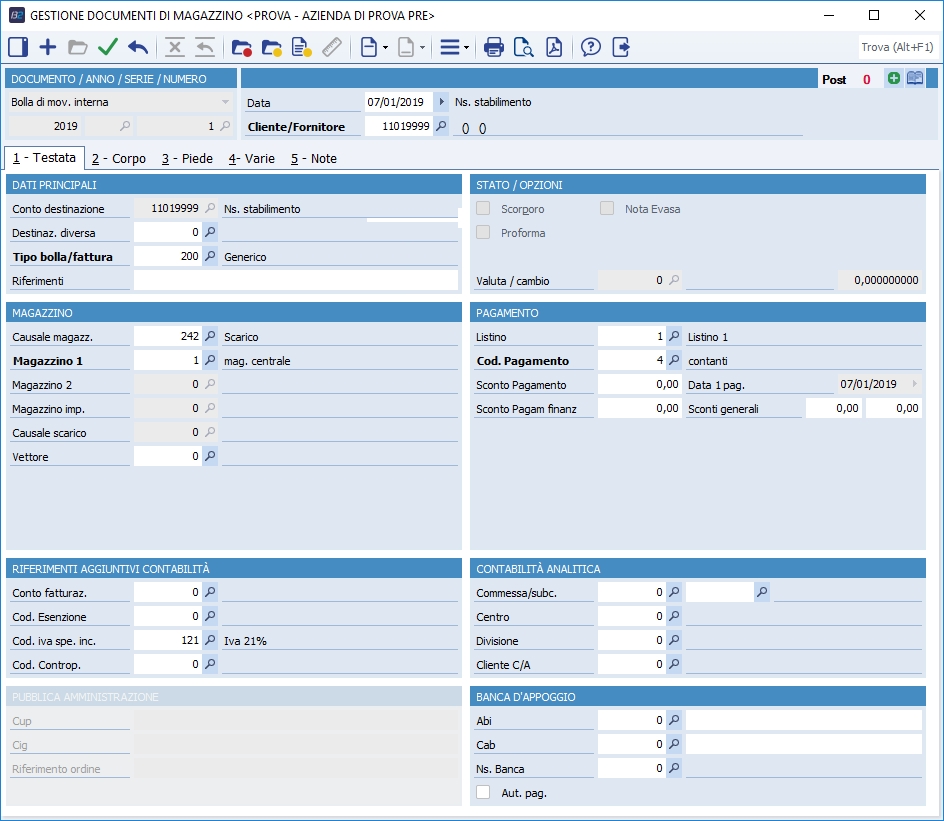Click the open book icon beside Post
Image resolution: width=944 pixels, height=821 pixels.
point(915,79)
